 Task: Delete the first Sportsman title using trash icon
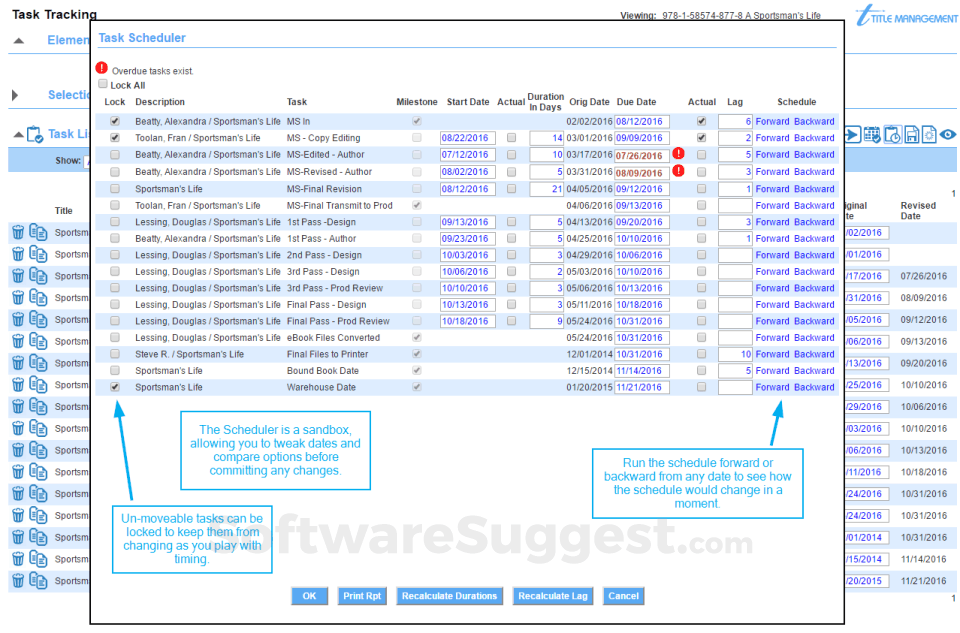17,232
